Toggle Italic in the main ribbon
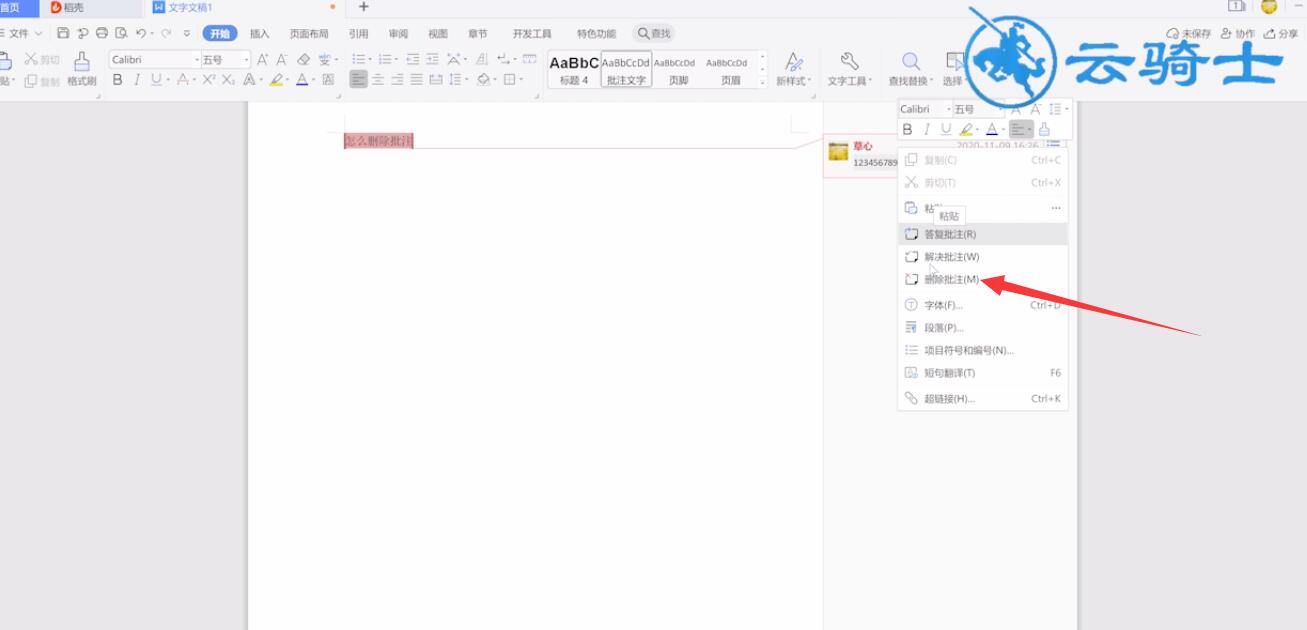This screenshot has width=1307, height=630. [x=136, y=80]
